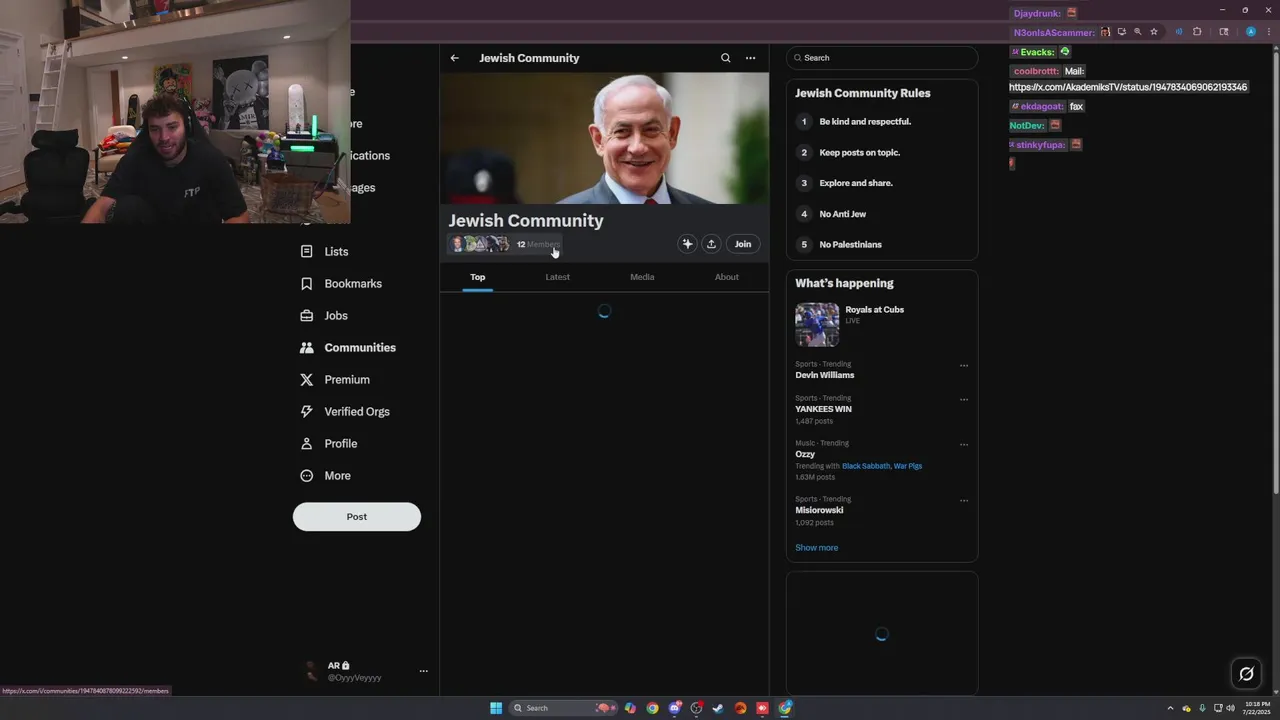The width and height of the screenshot is (1280, 720).
Task: Open Premium in the sidebar
Action: 336,380
